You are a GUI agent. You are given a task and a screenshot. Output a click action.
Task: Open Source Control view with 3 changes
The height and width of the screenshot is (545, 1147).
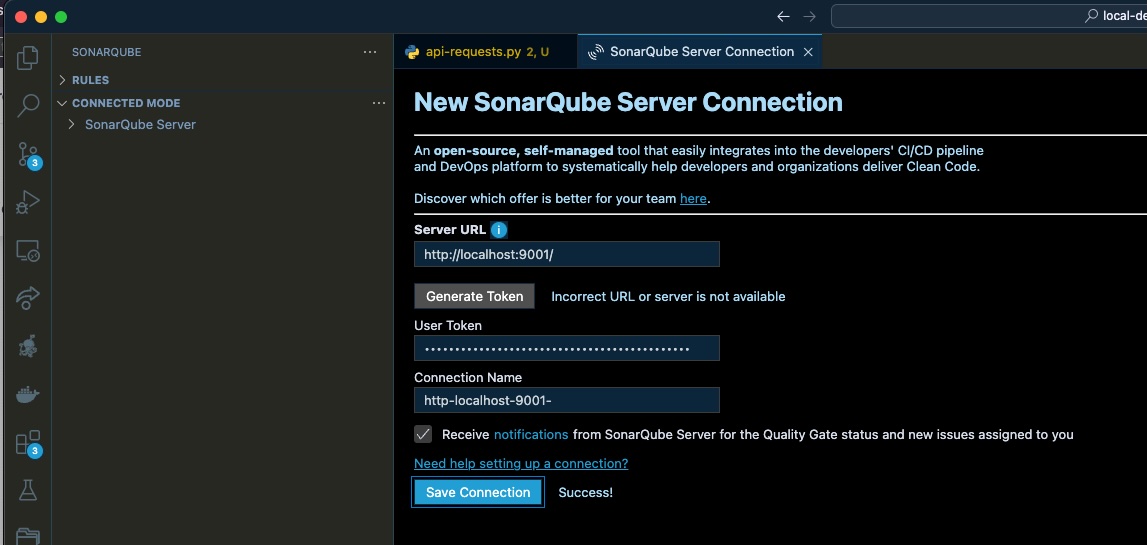[28, 154]
